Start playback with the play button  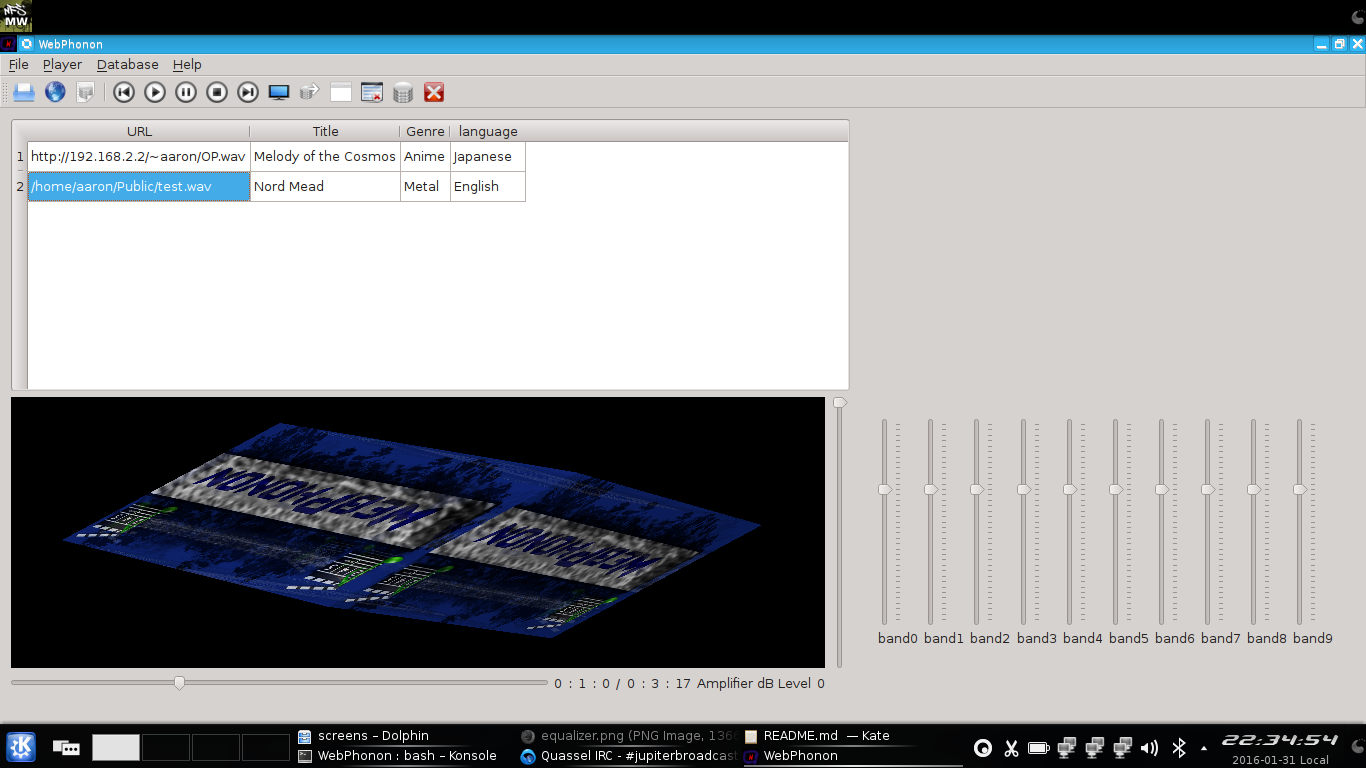(155, 92)
